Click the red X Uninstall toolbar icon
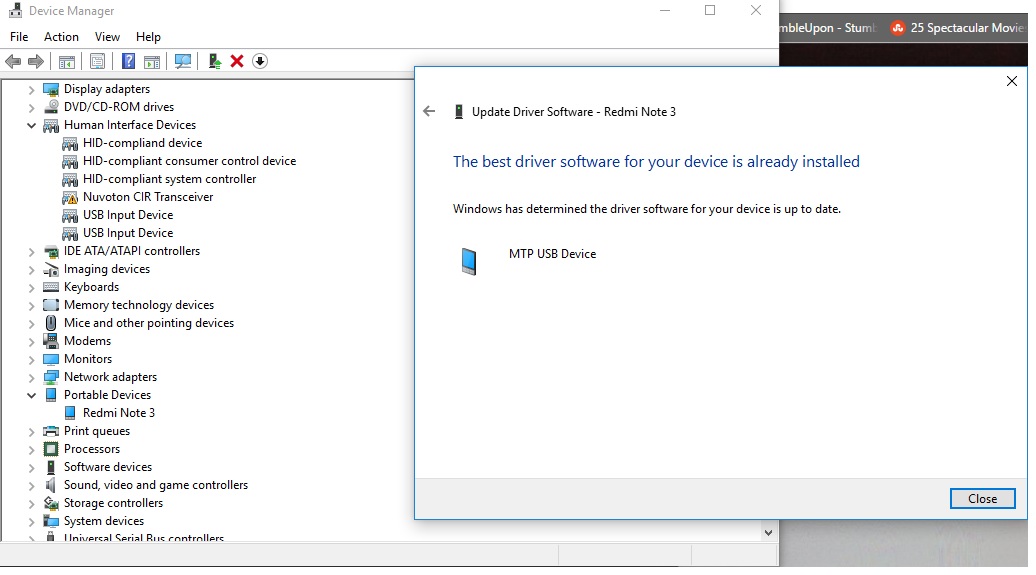The width and height of the screenshot is (1036, 575). pyautogui.click(x=237, y=61)
